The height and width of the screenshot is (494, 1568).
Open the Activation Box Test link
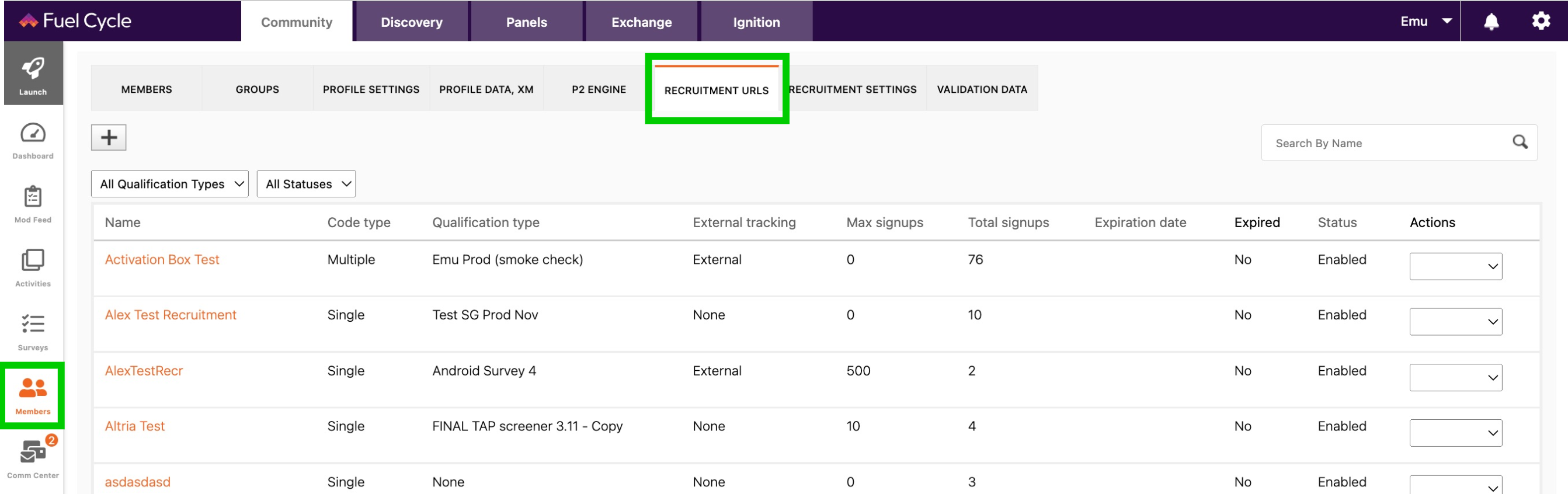click(x=162, y=259)
